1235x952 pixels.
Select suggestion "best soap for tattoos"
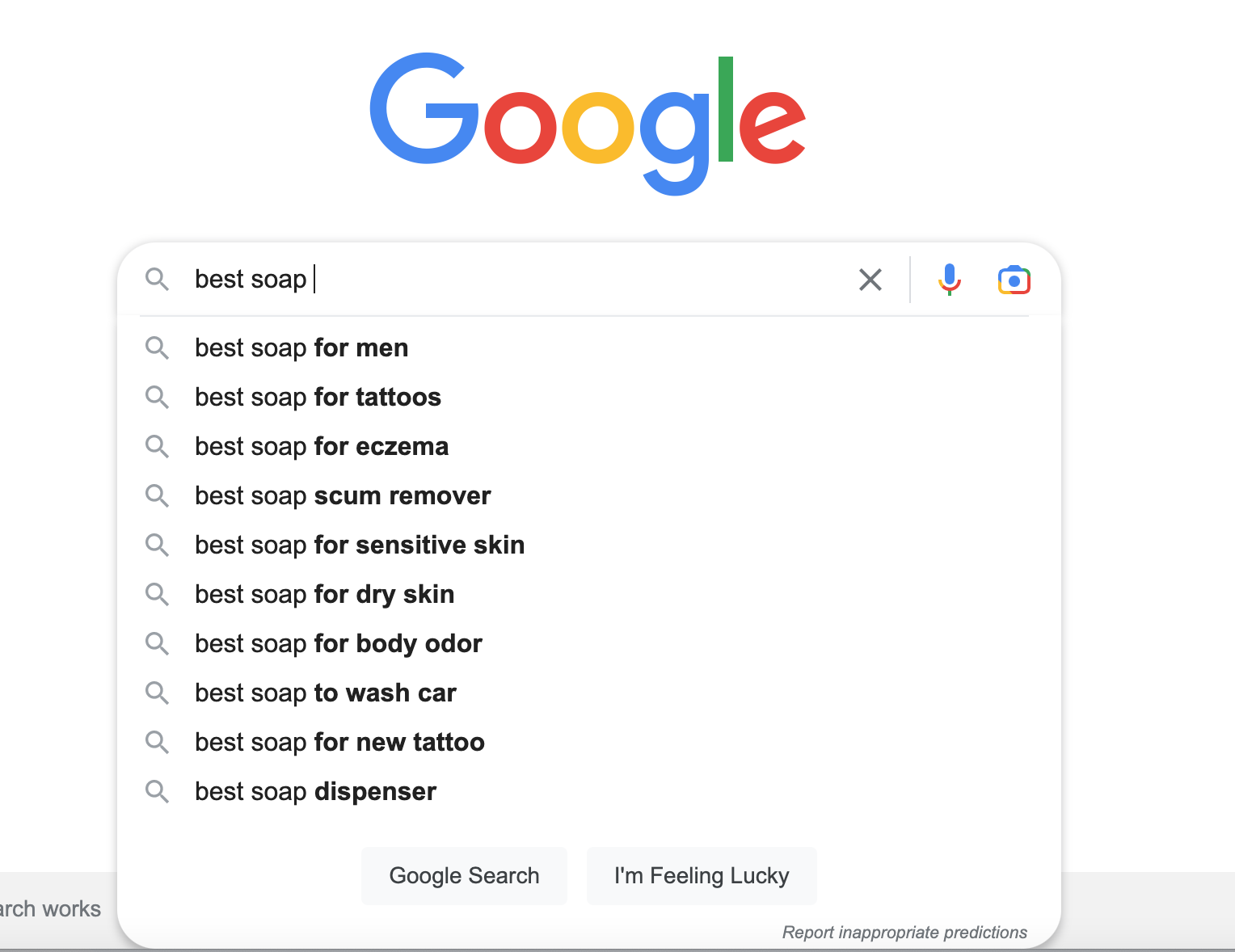point(318,398)
